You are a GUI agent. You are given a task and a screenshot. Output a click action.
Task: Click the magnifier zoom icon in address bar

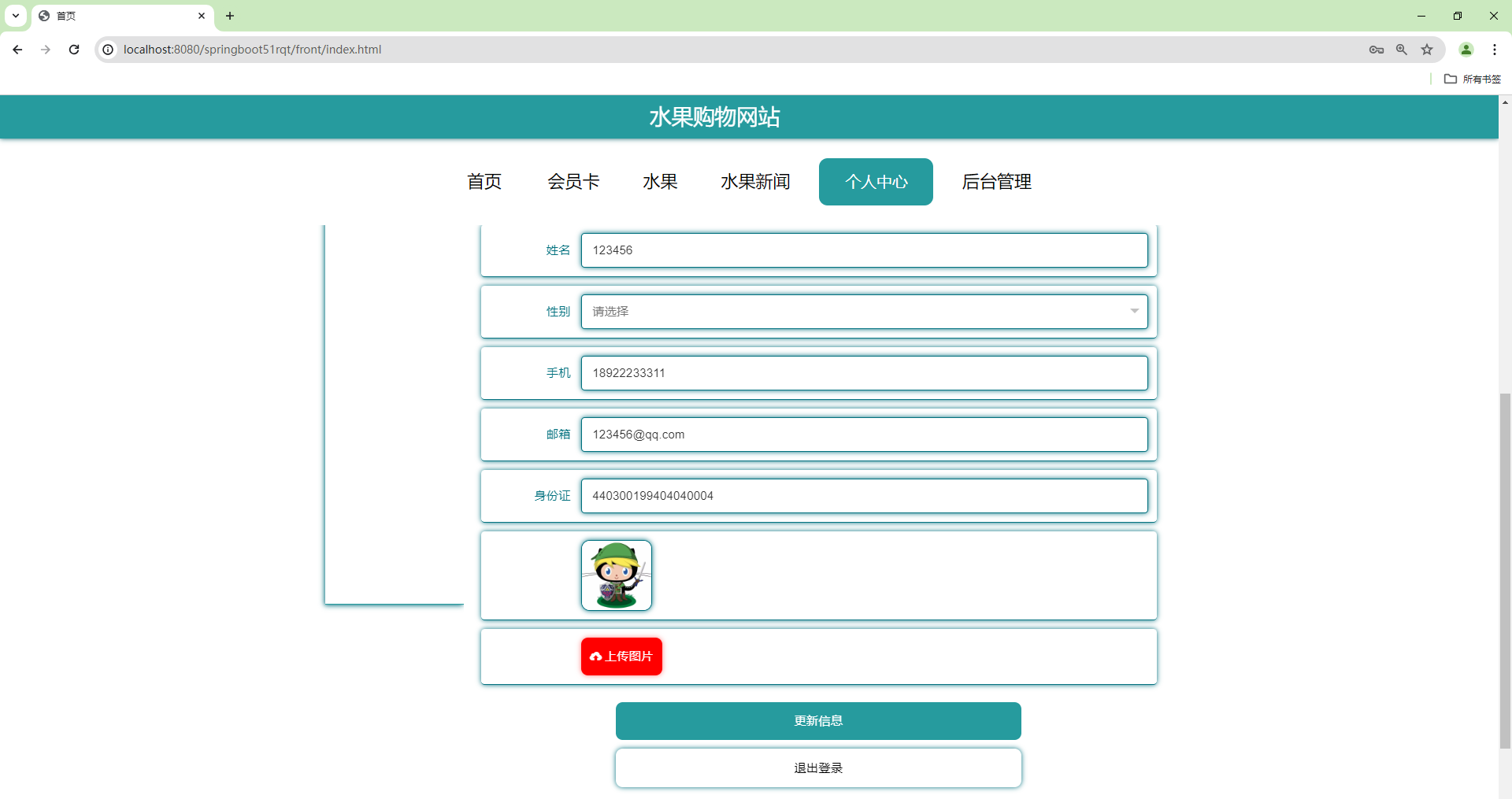(x=1402, y=49)
